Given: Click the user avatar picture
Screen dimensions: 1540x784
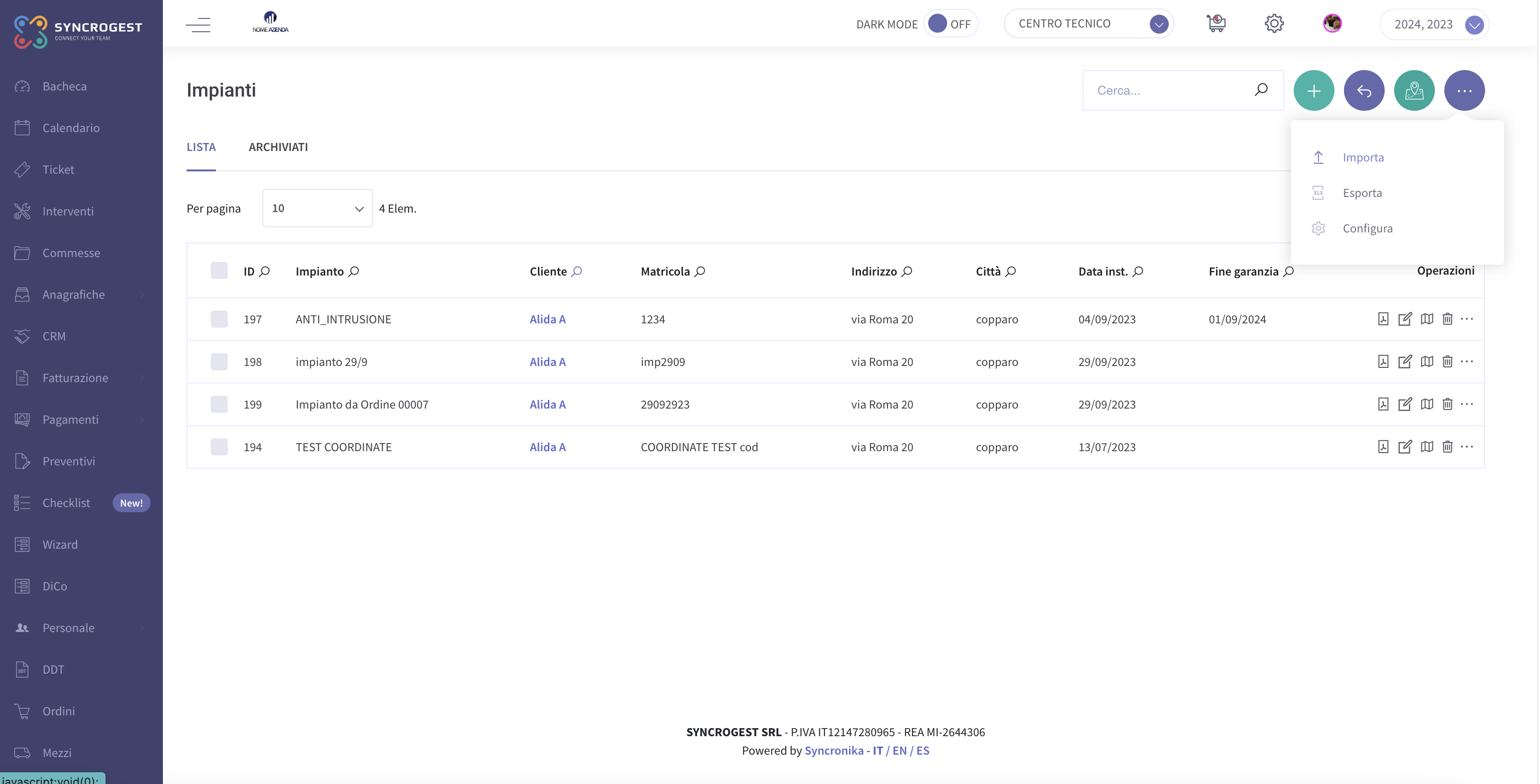Looking at the screenshot, I should (x=1332, y=23).
